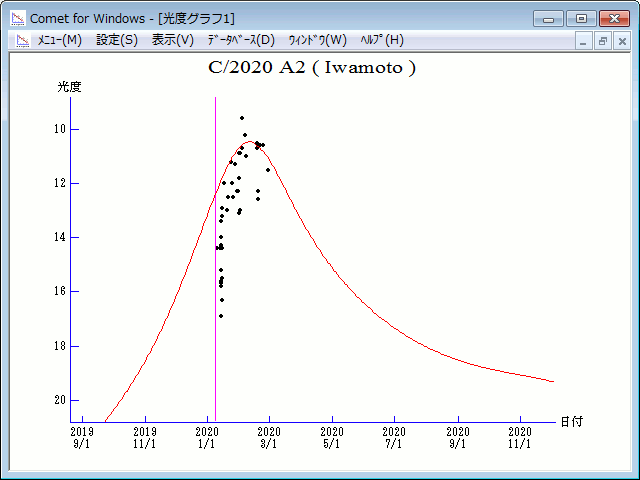Click the magnitude 10 axis label
640x480 pixels.
click(60, 129)
